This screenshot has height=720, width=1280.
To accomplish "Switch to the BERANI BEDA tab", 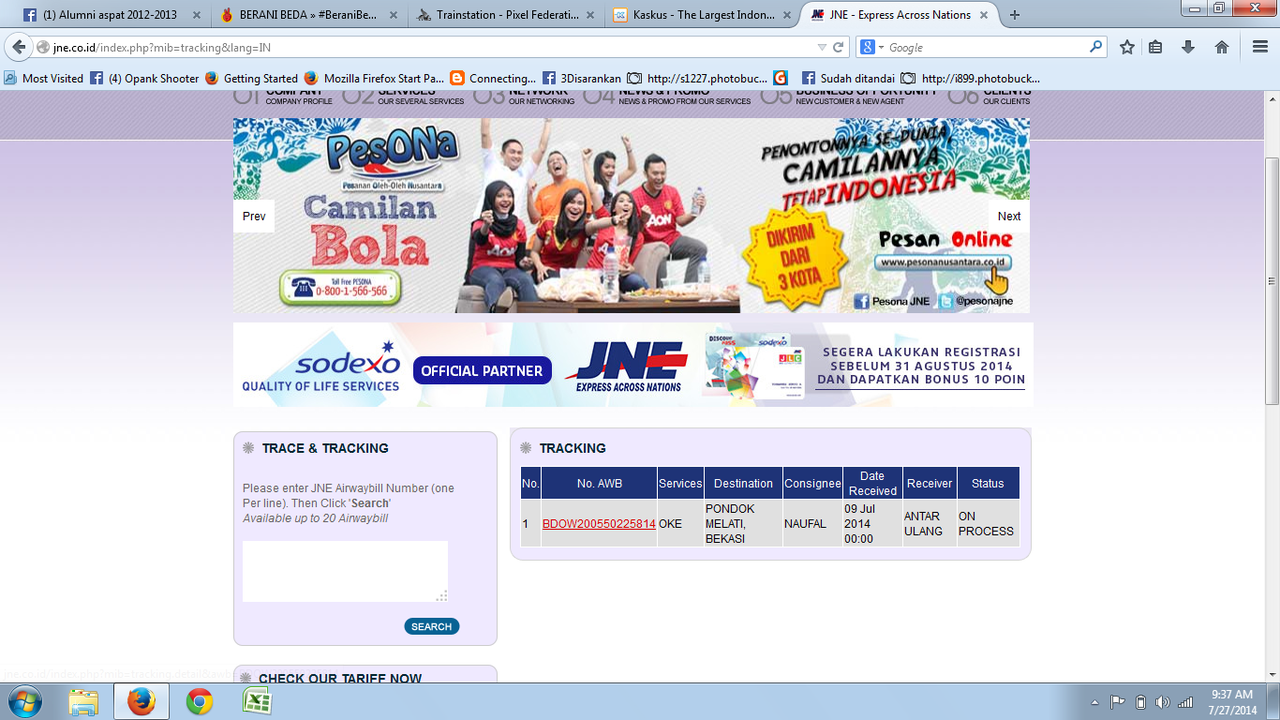I will [308, 15].
